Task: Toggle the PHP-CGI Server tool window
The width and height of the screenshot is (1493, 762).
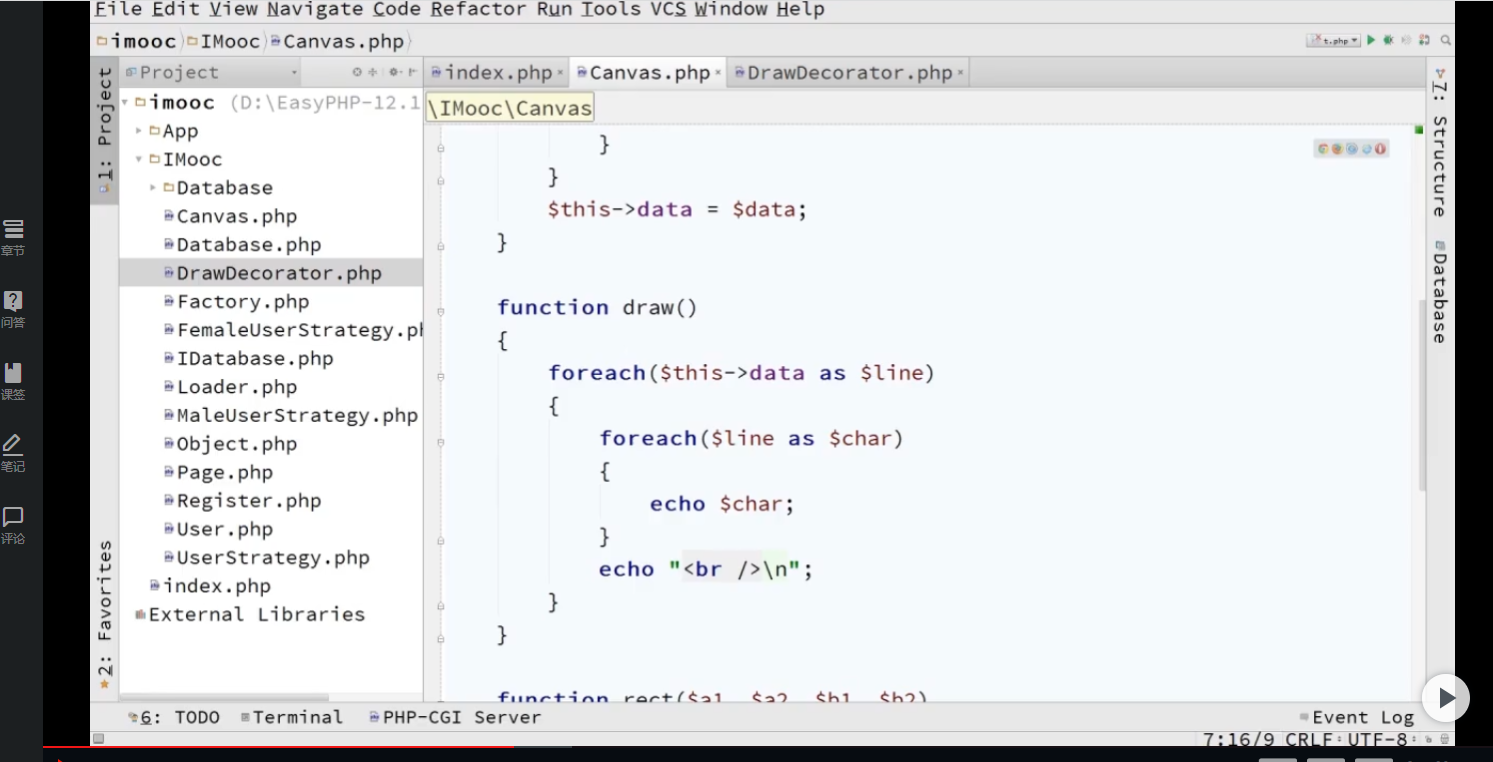Action: click(455, 717)
